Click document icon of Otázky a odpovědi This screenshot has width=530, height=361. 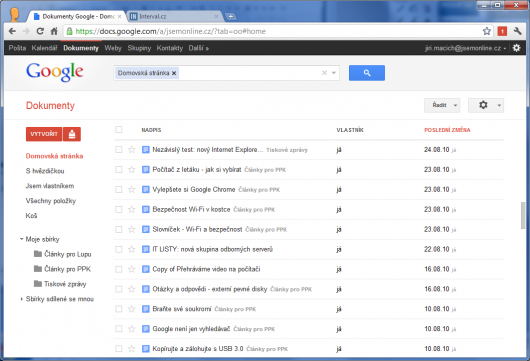pyautogui.click(x=145, y=289)
